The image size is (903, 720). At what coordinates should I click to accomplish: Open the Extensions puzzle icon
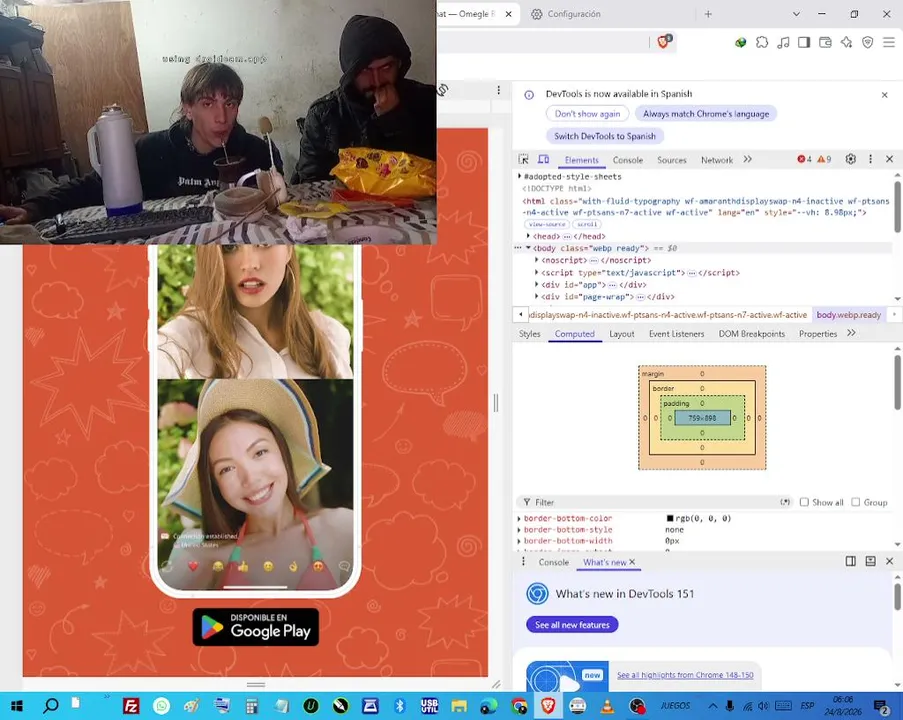point(762,42)
